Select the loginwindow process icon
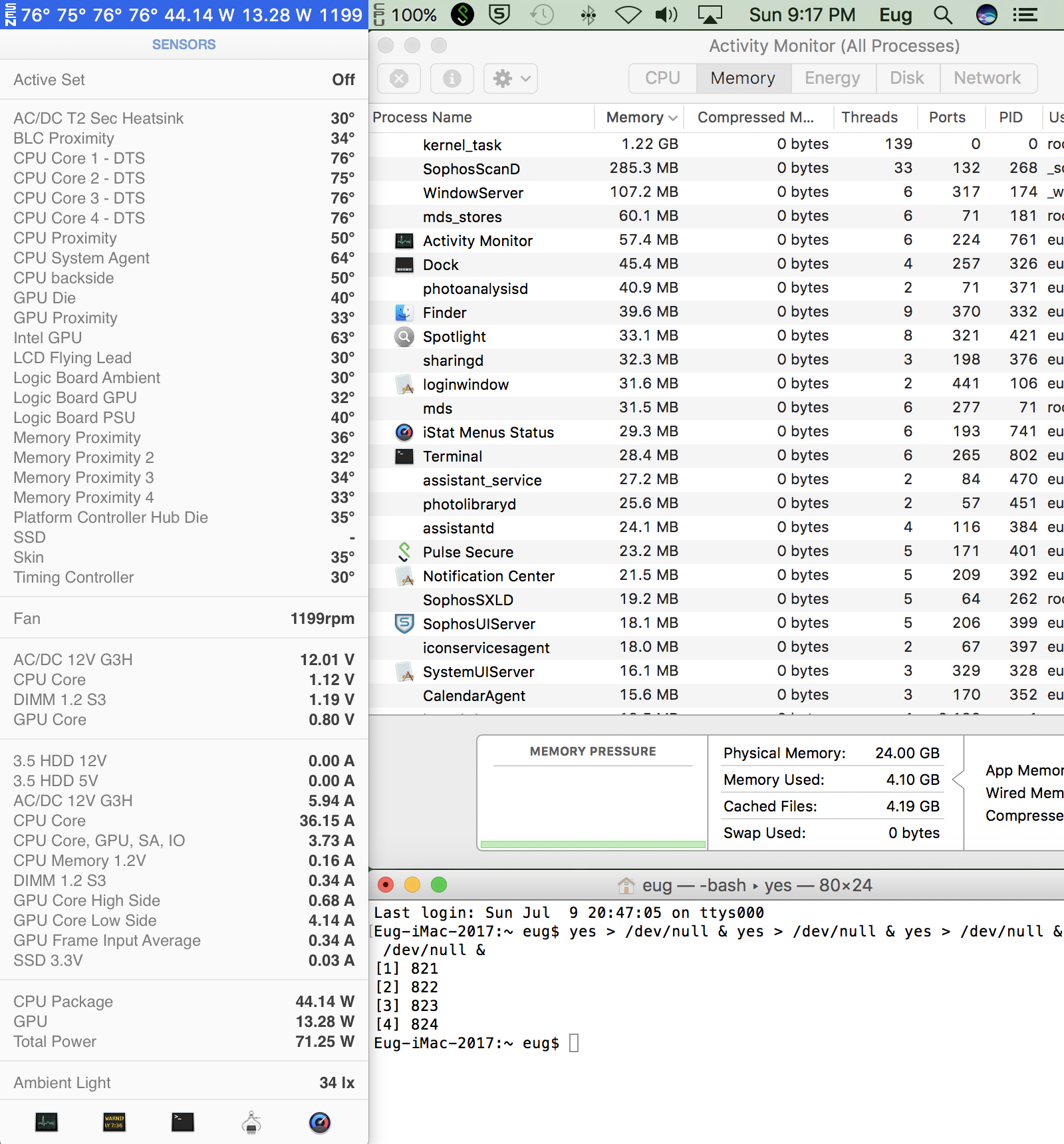Screen dimensions: 1064x1144 404,384
